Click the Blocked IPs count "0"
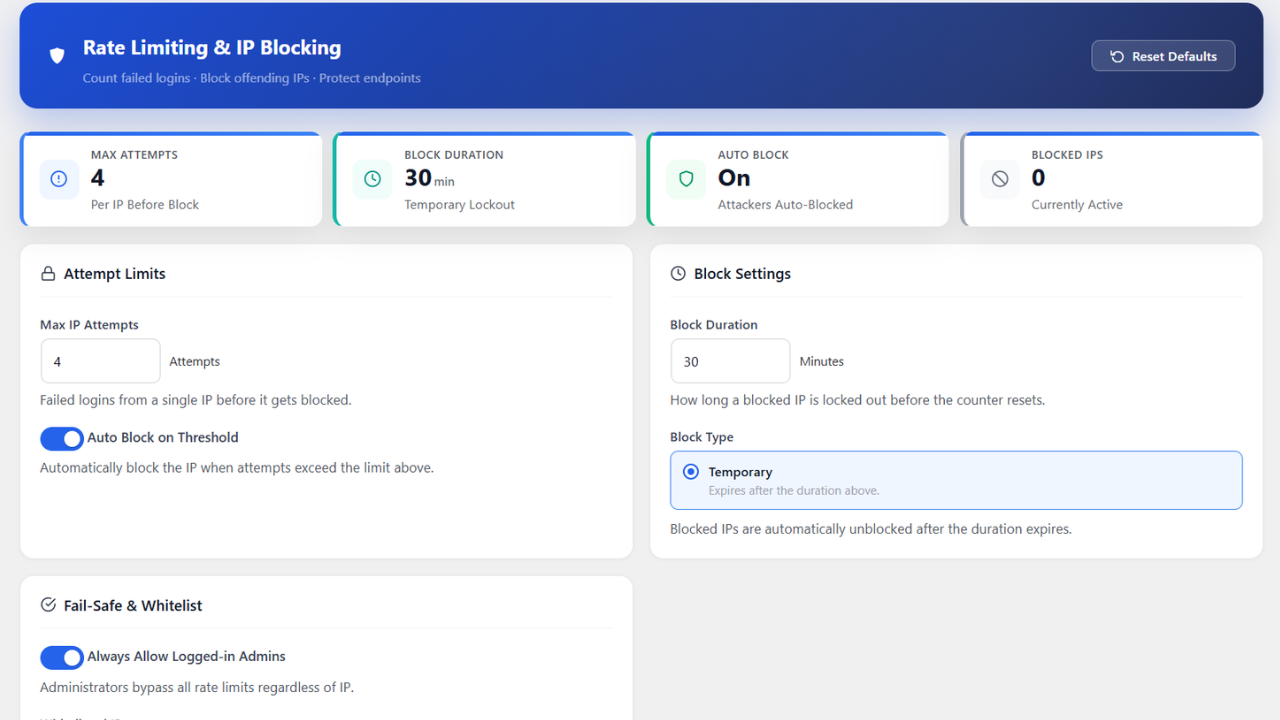Viewport: 1280px width, 720px height. 1038,178
